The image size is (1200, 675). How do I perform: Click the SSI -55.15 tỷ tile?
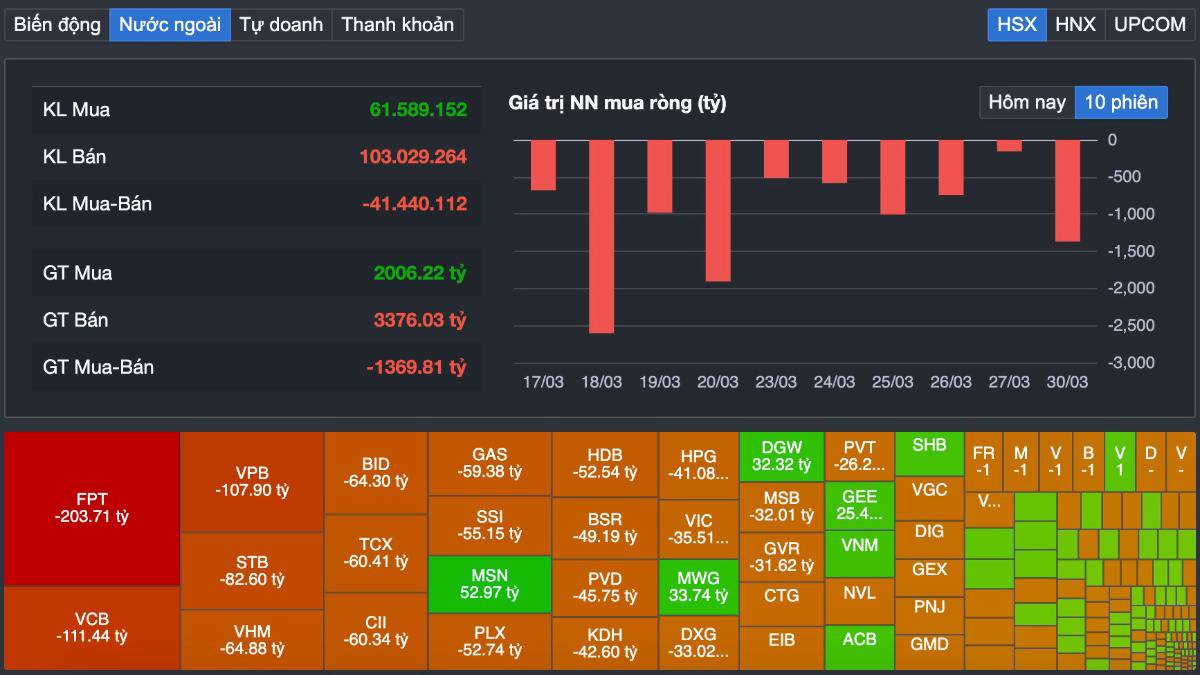490,526
